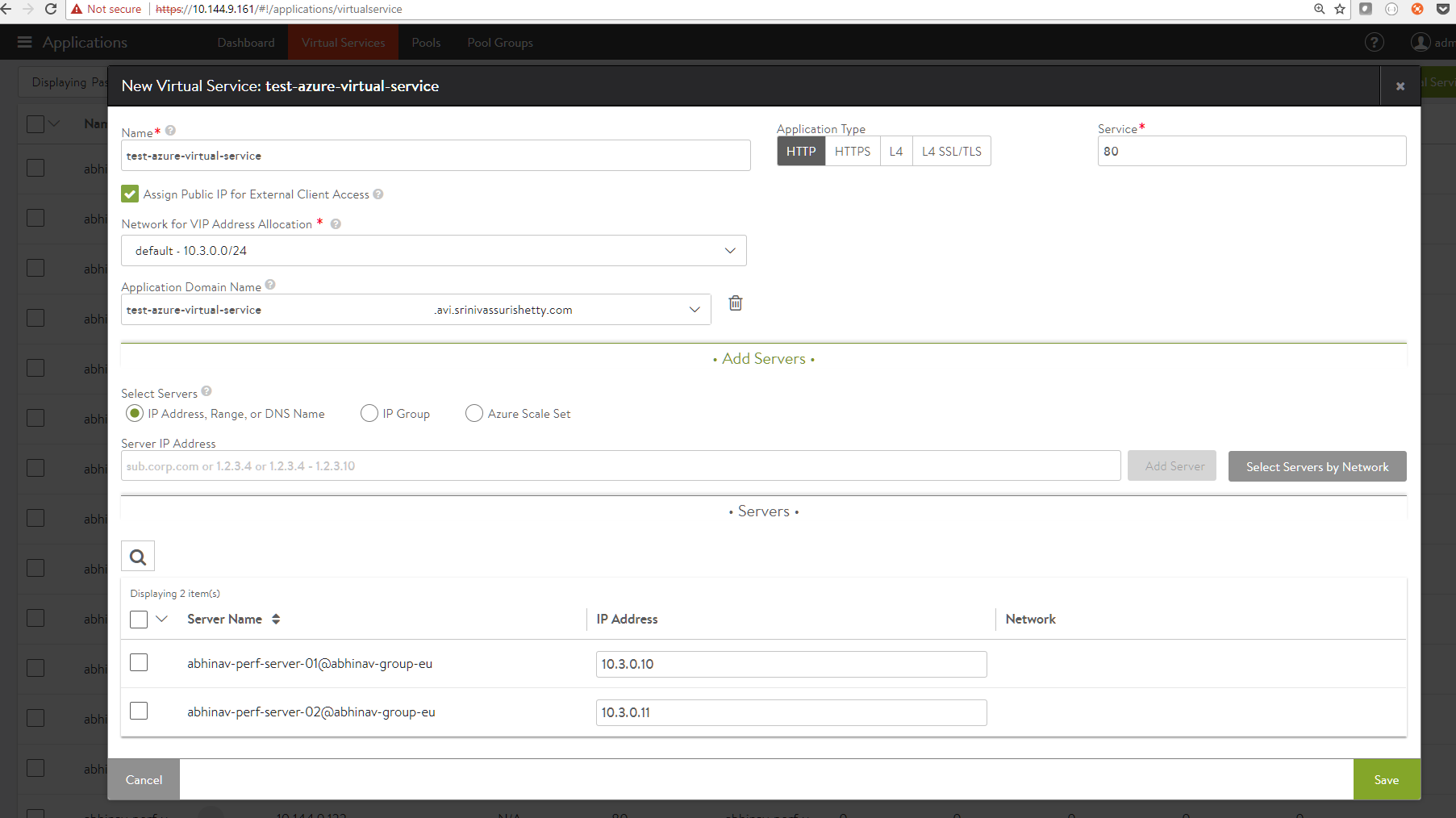Viewport: 1456px width, 818px height.
Task: Click help icon next to Select Servers
Action: (x=207, y=391)
